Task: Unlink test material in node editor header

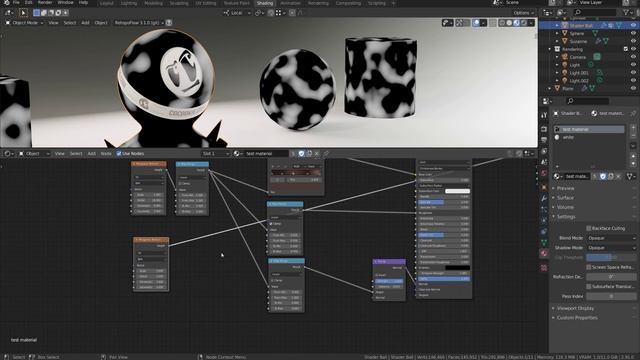Action: 317,153
